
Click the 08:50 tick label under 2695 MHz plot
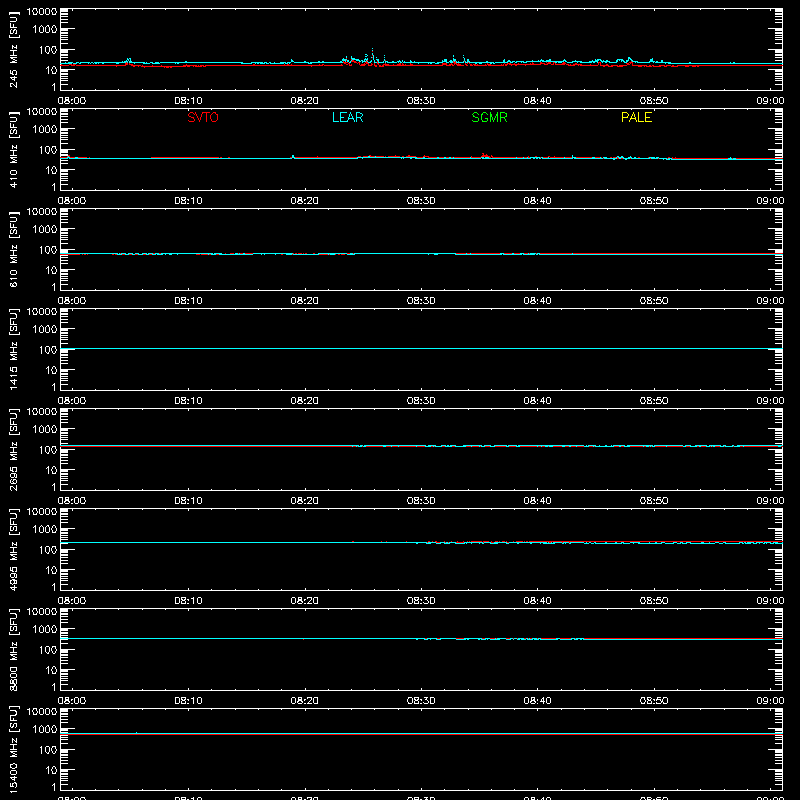point(654,501)
